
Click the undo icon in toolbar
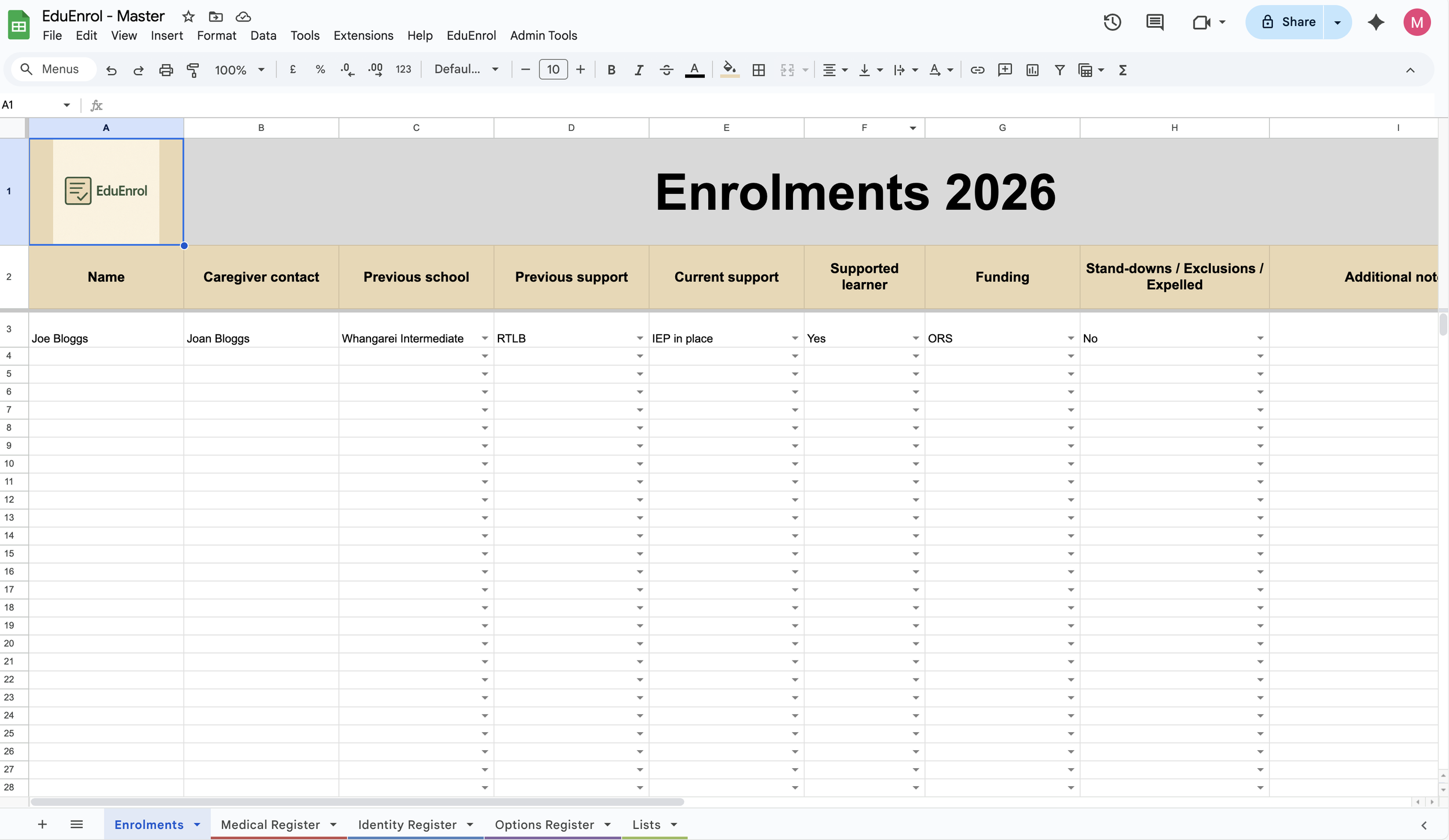pos(111,70)
